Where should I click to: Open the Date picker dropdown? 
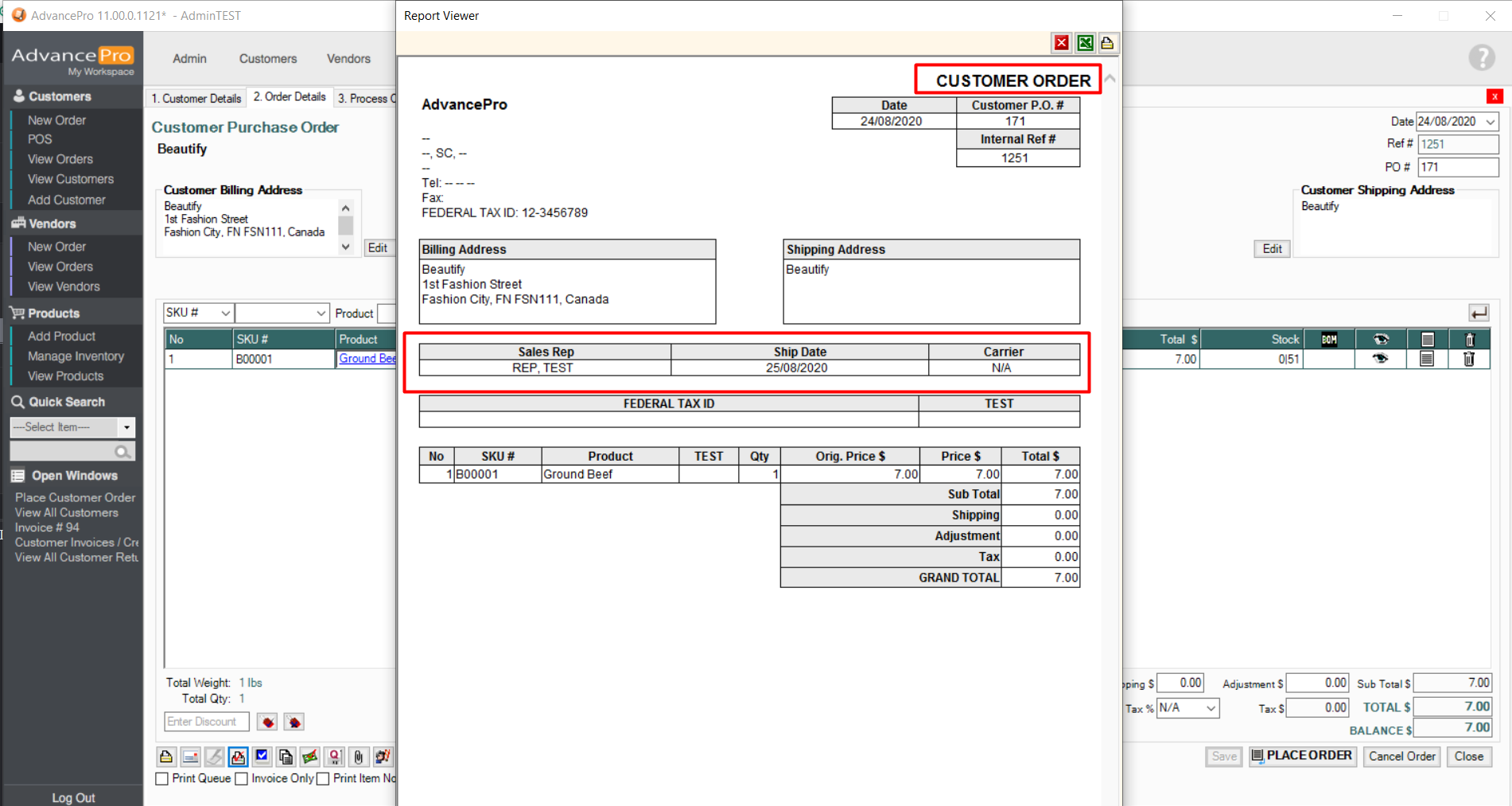[1491, 122]
